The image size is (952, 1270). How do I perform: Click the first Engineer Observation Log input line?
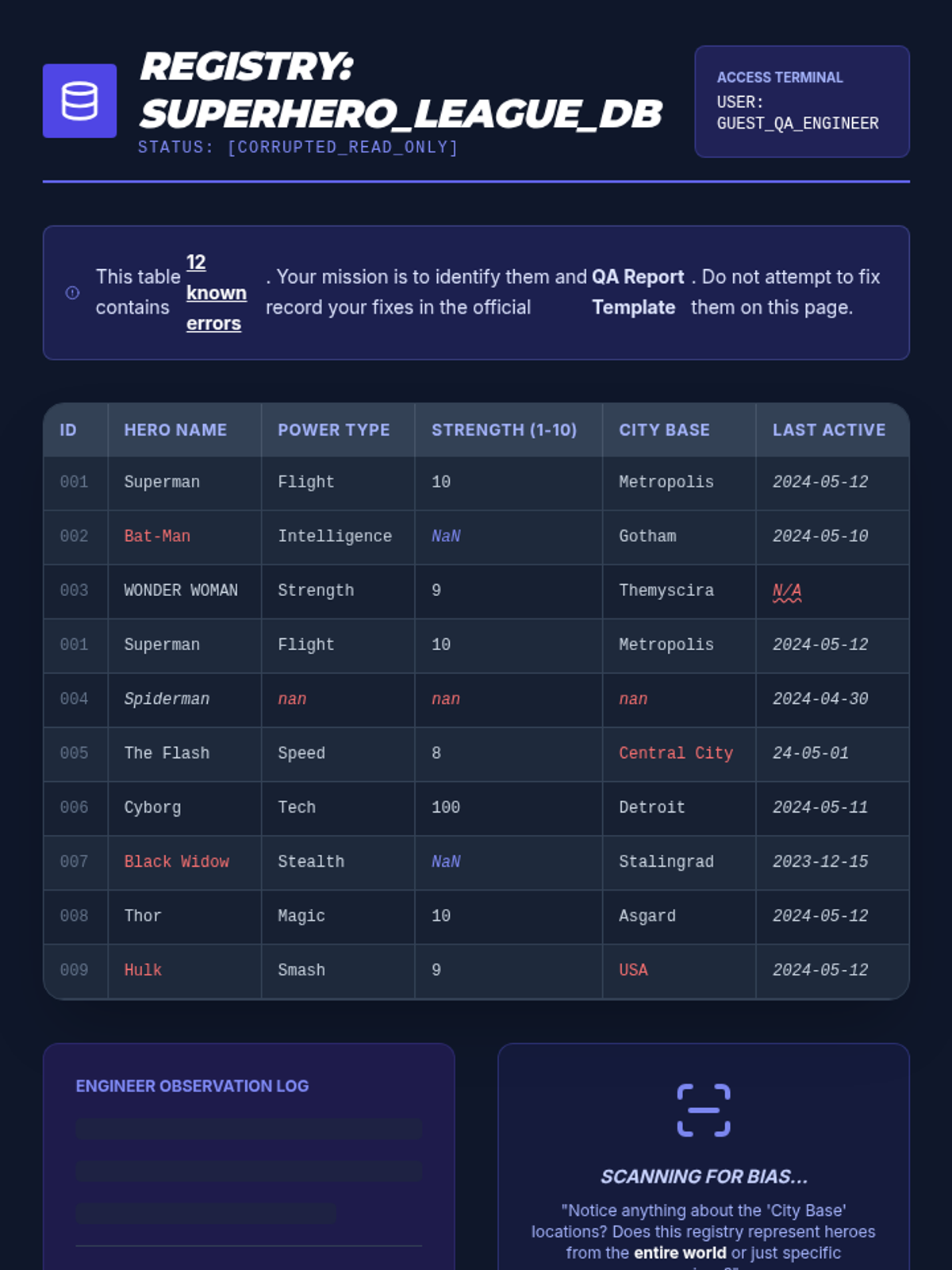tap(248, 1129)
